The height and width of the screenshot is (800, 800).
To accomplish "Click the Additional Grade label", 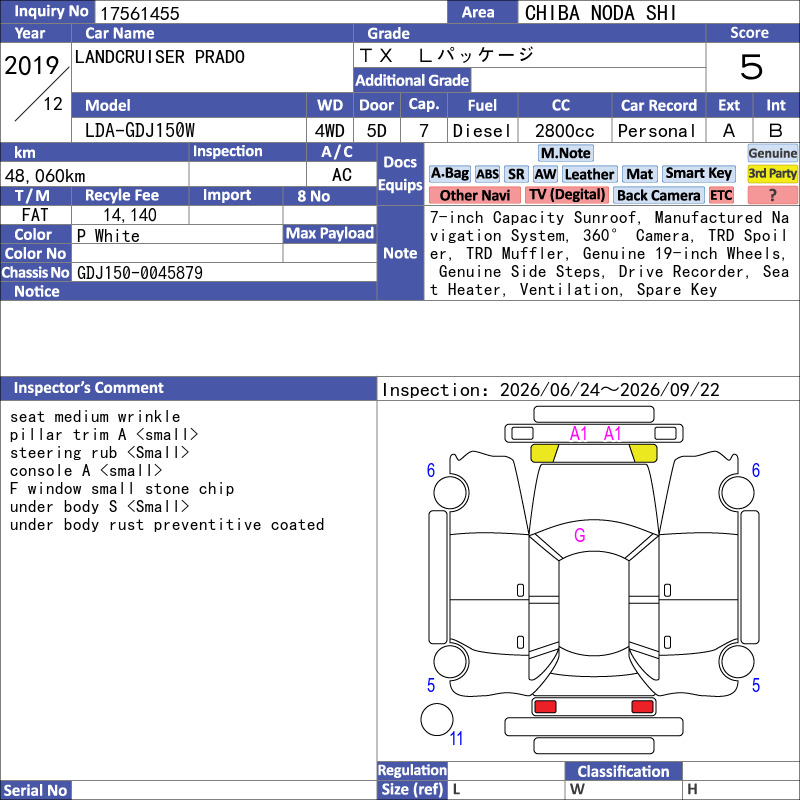I will 412,80.
